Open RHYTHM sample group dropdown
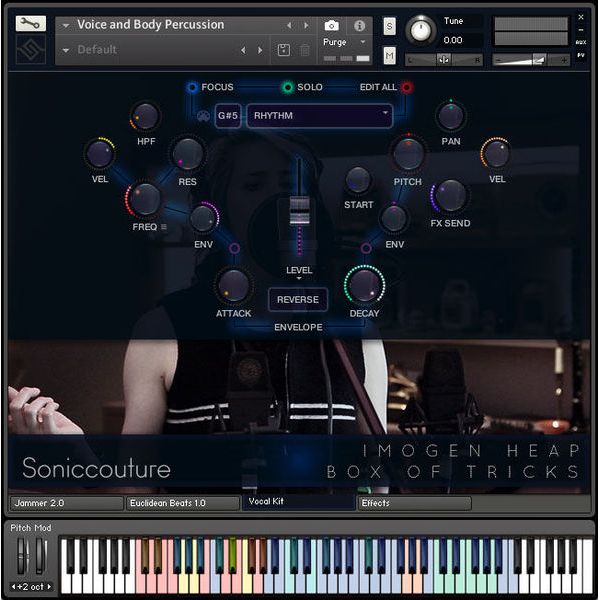 (320, 116)
